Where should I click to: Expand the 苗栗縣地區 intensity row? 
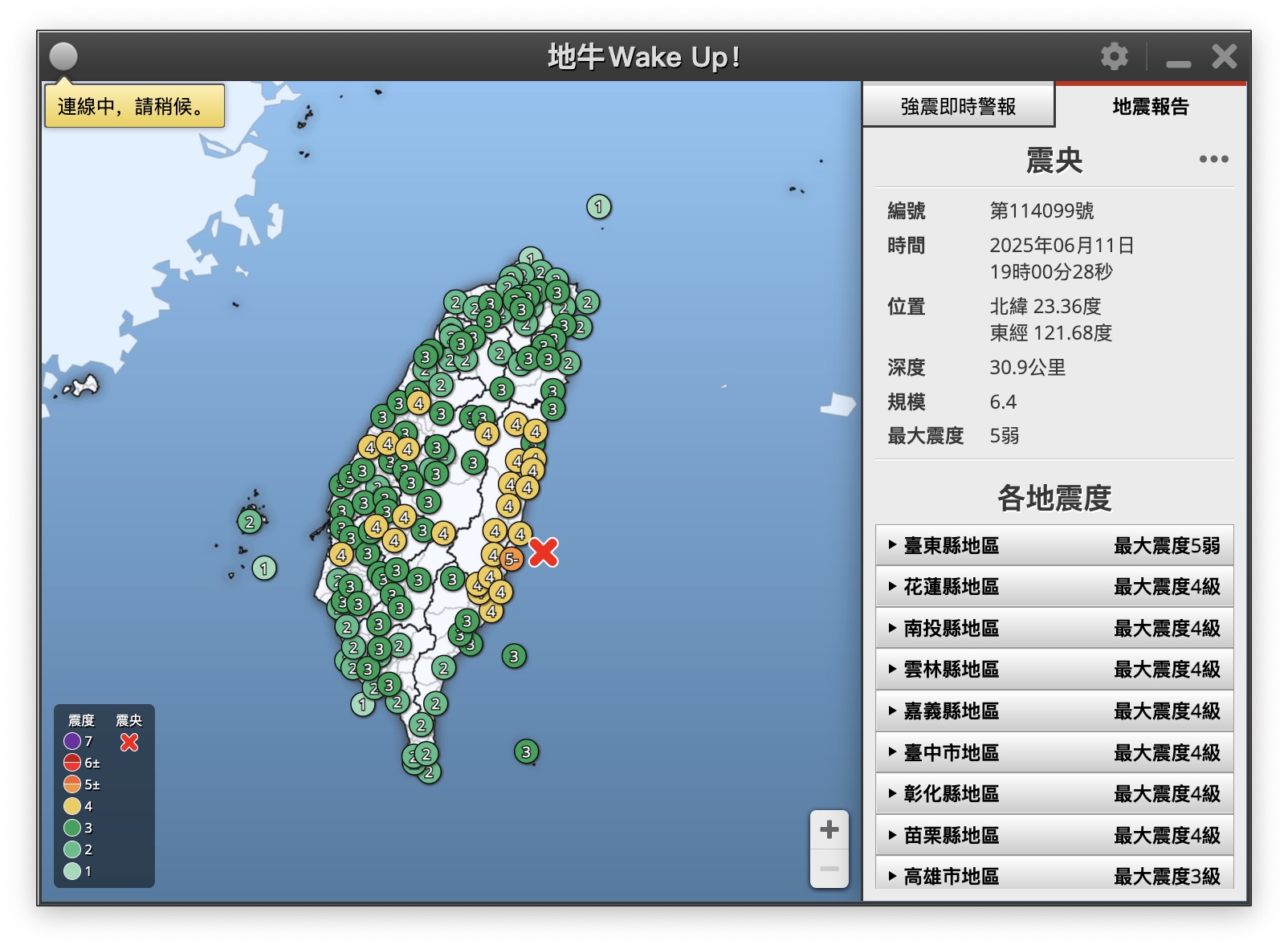[x=1054, y=836]
